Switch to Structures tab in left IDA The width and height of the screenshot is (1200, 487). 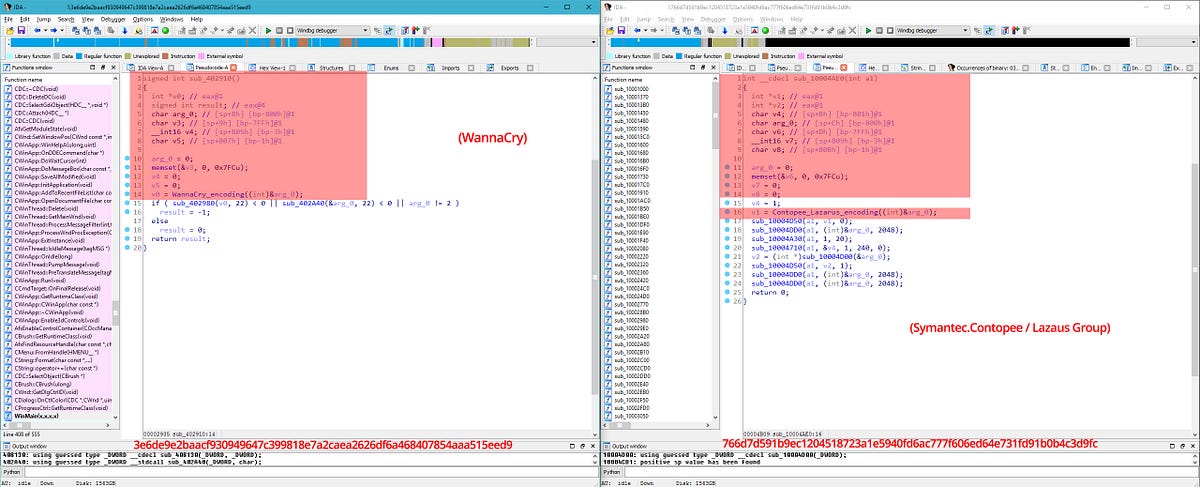point(331,68)
